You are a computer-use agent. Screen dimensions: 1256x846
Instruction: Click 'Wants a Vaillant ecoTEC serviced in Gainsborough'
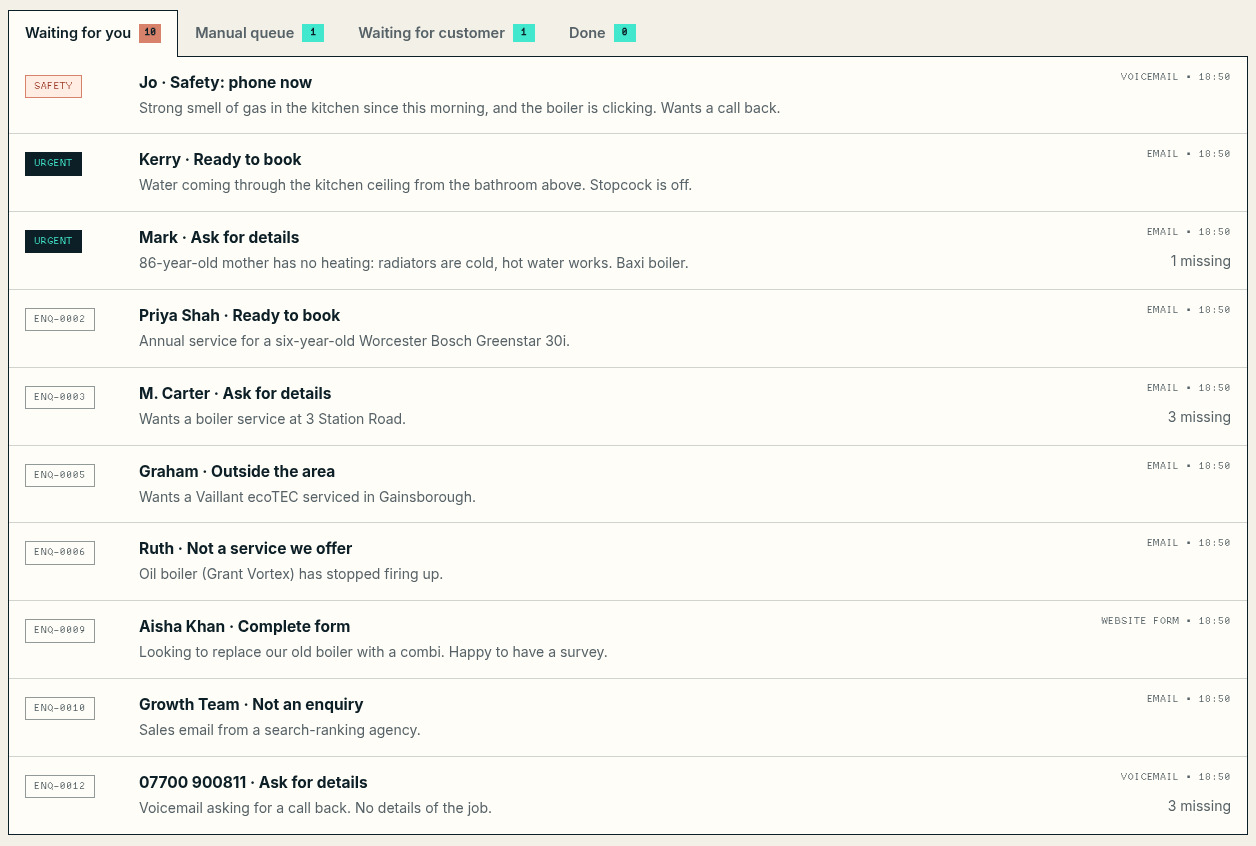[x=307, y=497]
